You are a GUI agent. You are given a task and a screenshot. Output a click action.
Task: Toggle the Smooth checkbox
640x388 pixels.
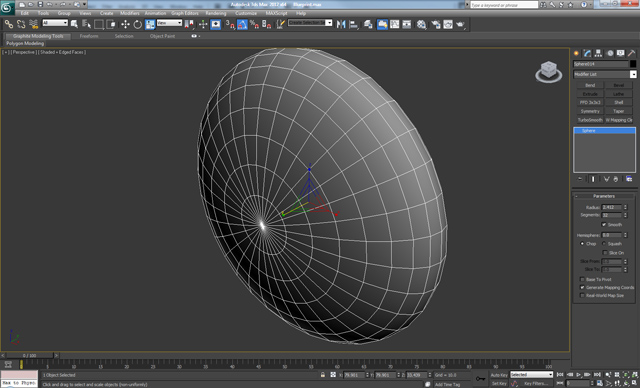604,224
